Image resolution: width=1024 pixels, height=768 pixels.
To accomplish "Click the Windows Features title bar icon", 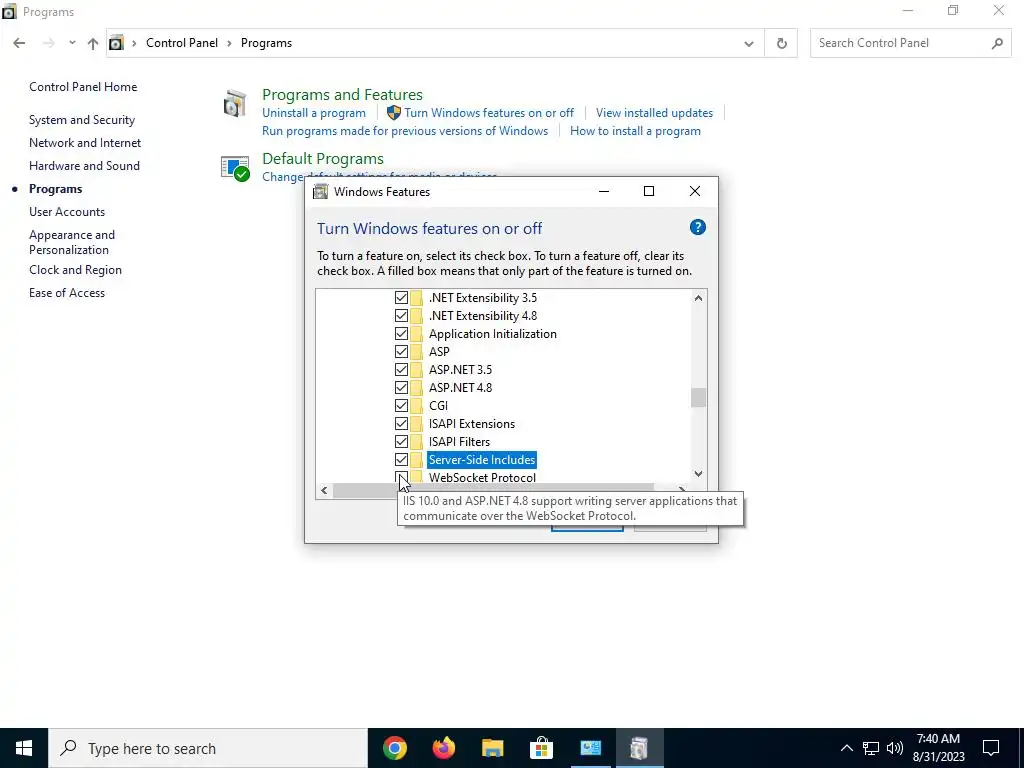I will pos(320,191).
